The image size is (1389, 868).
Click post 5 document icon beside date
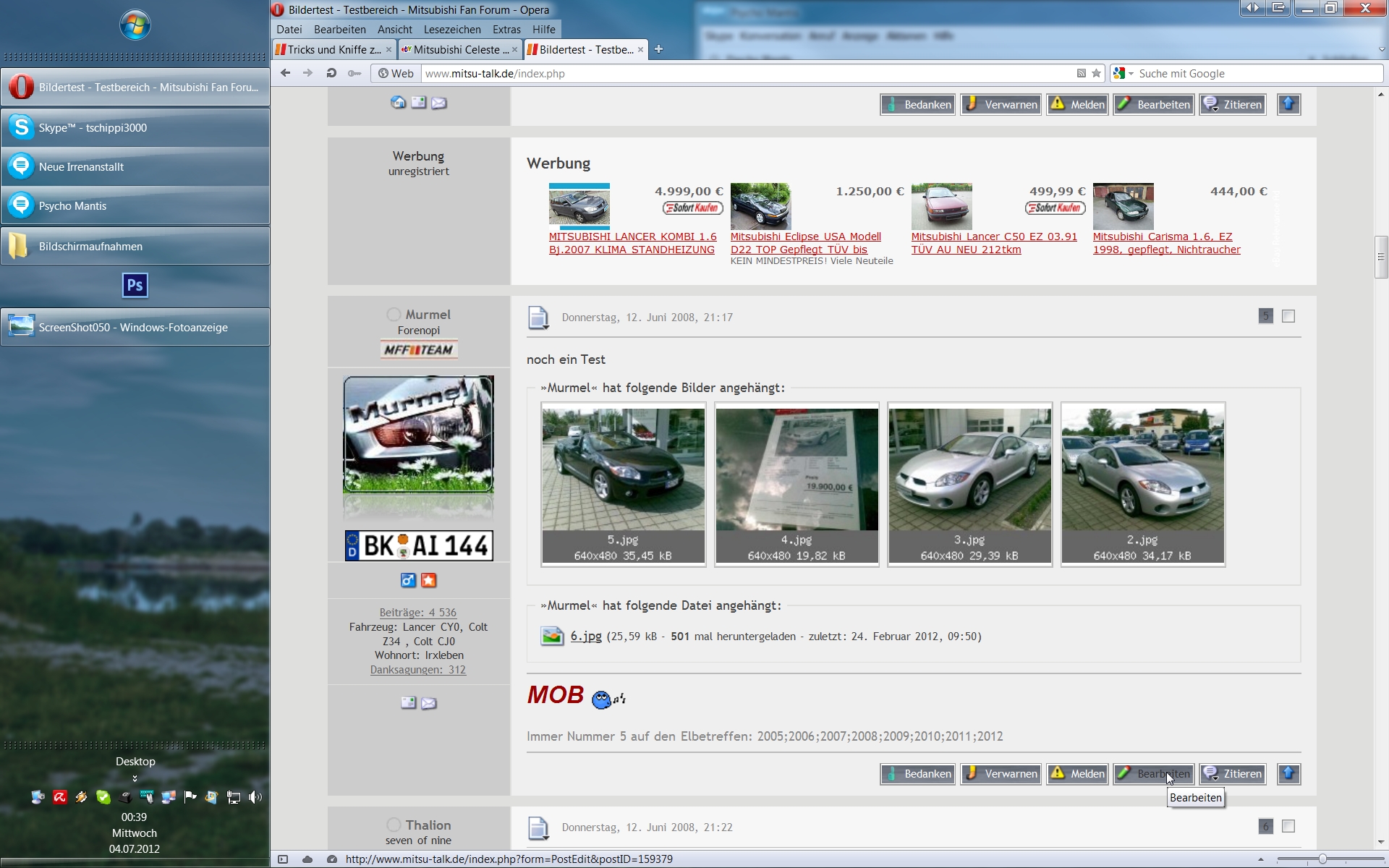[538, 318]
